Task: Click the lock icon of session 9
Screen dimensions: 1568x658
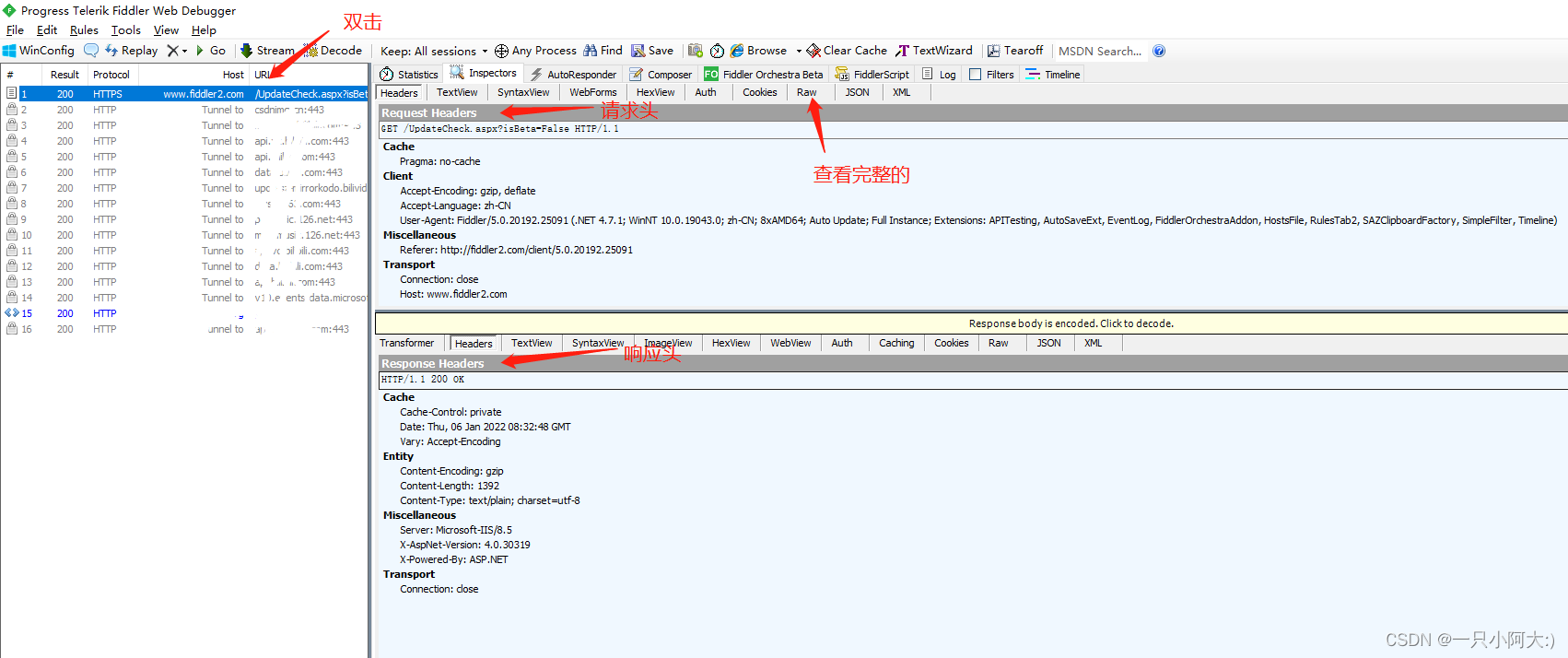Action: tap(12, 219)
